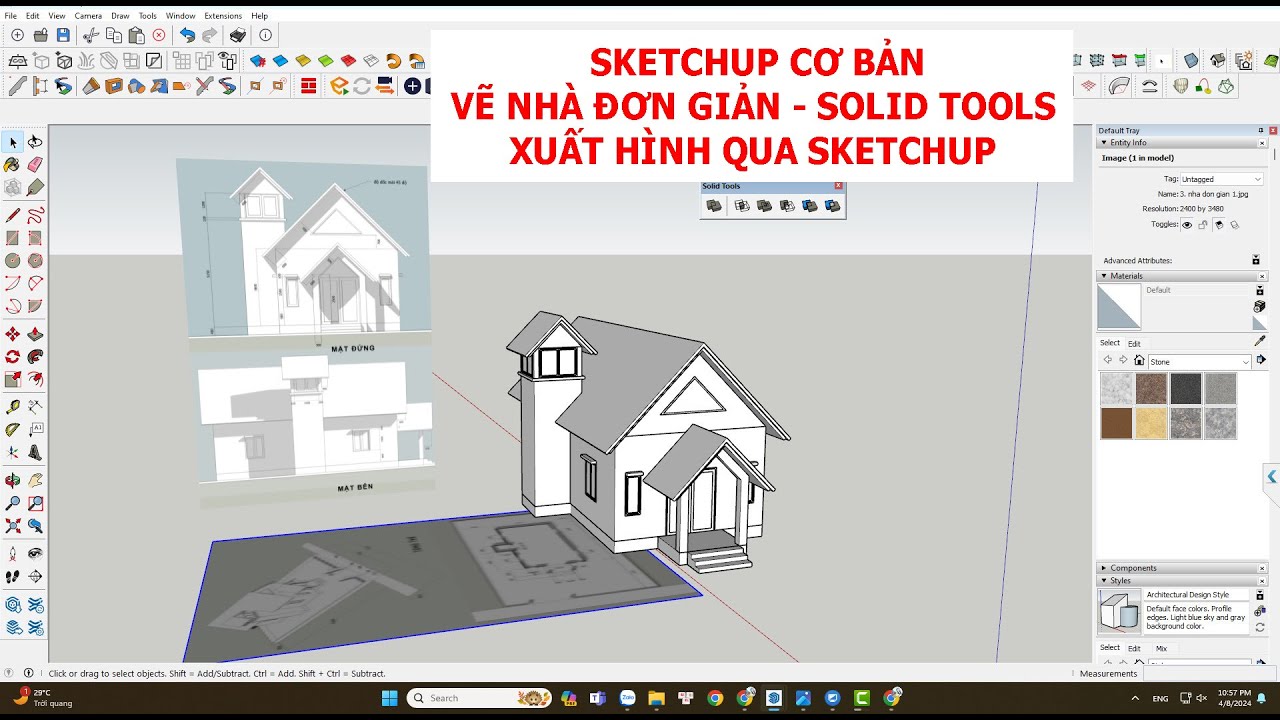Select the brown solid material swatch

[x=1116, y=423]
